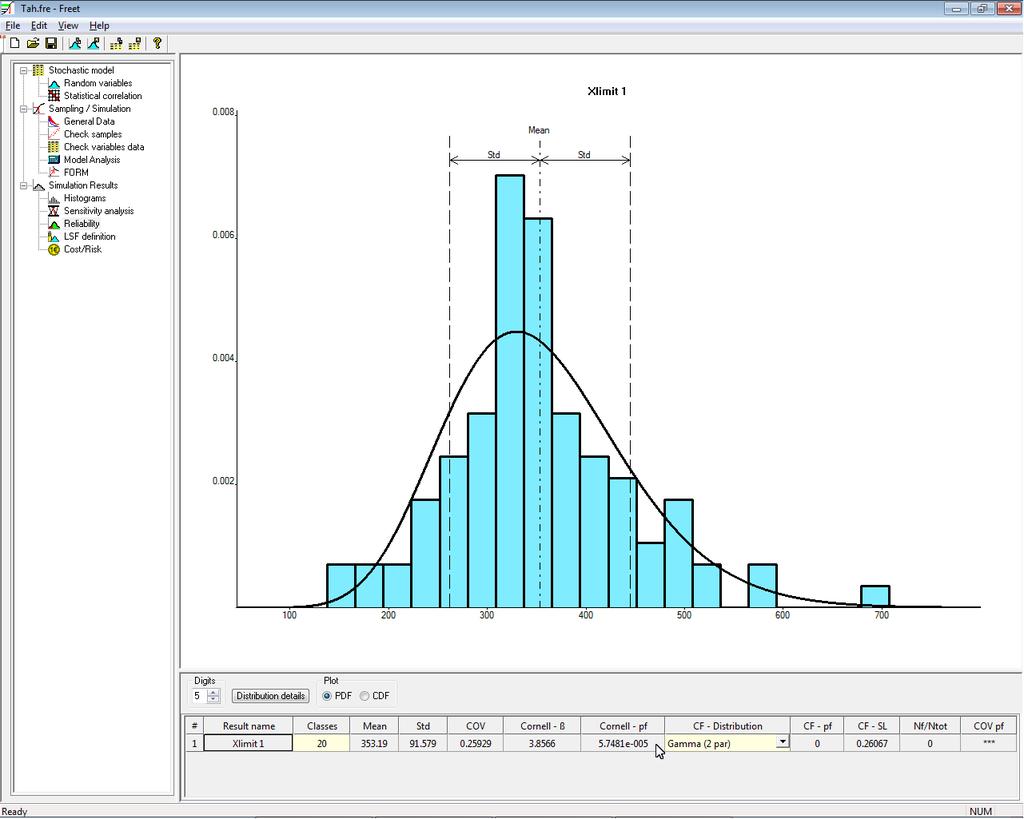Click the first yellow table toolbar icon
Viewport: 1024px width, 819px height.
[x=116, y=43]
